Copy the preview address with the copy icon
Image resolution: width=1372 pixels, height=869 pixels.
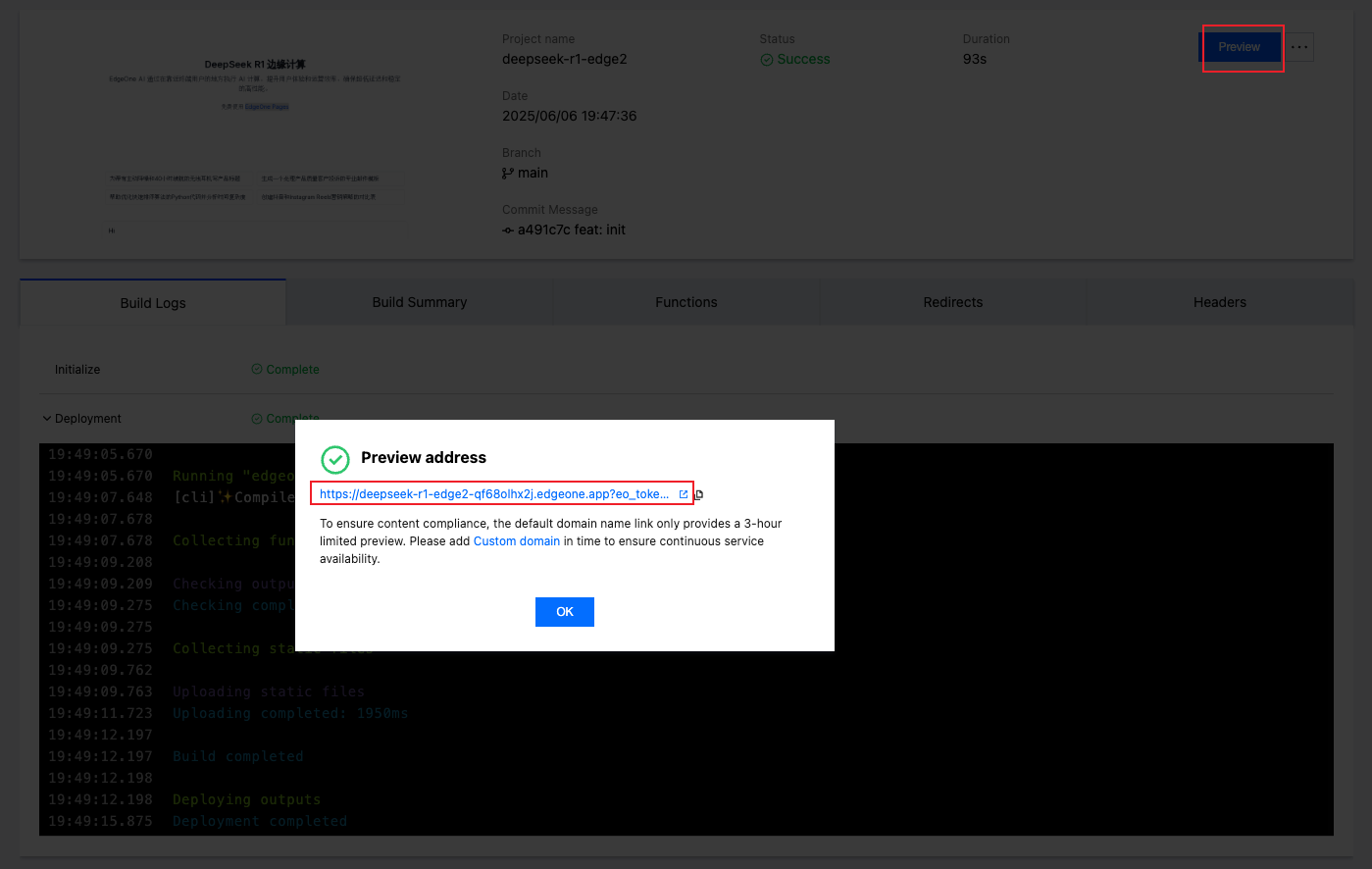pyautogui.click(x=699, y=494)
